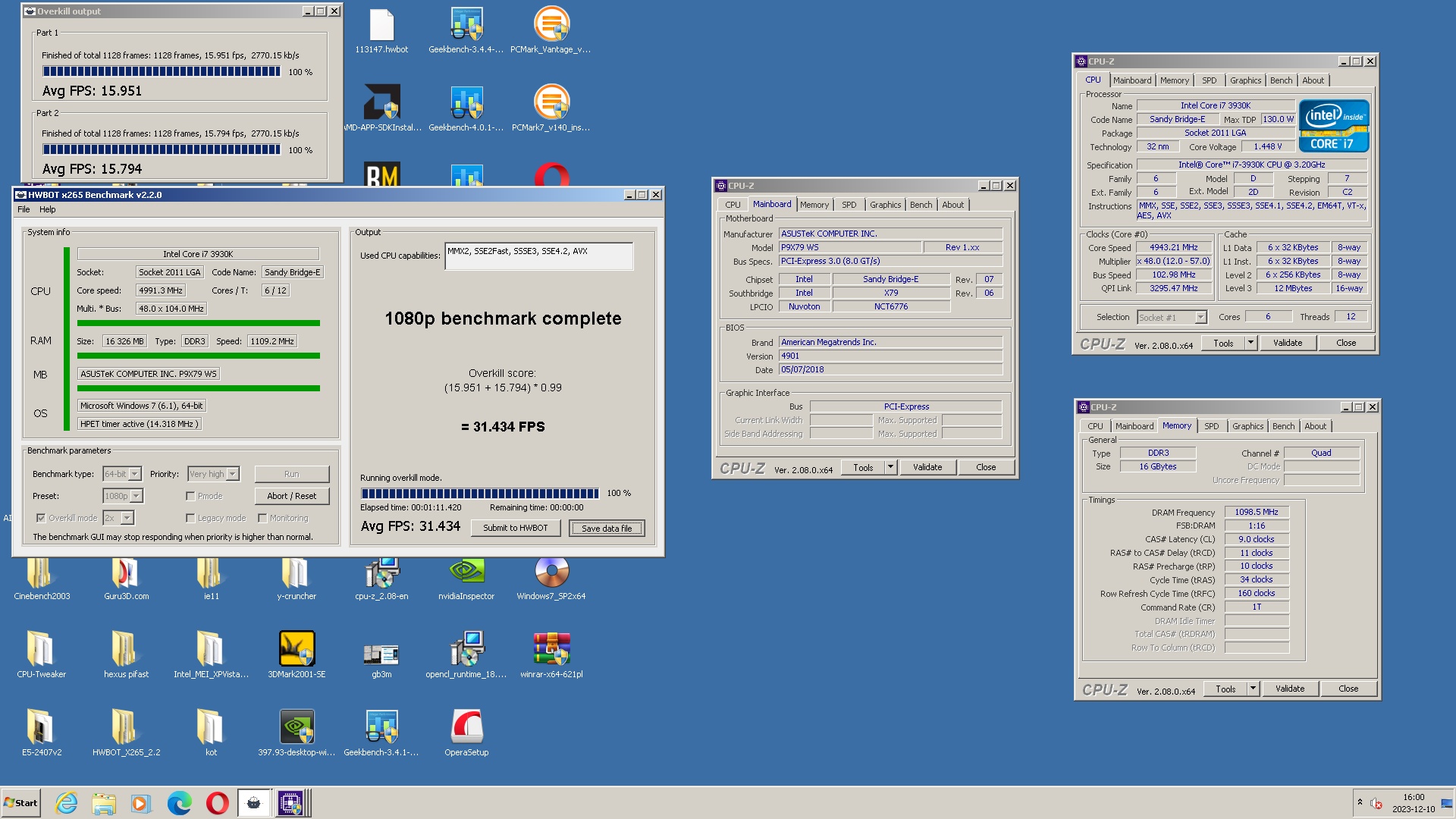Screen dimensions: 1456x819
Task: Click Part 2 progress bar in Overkill output
Action: 162,150
